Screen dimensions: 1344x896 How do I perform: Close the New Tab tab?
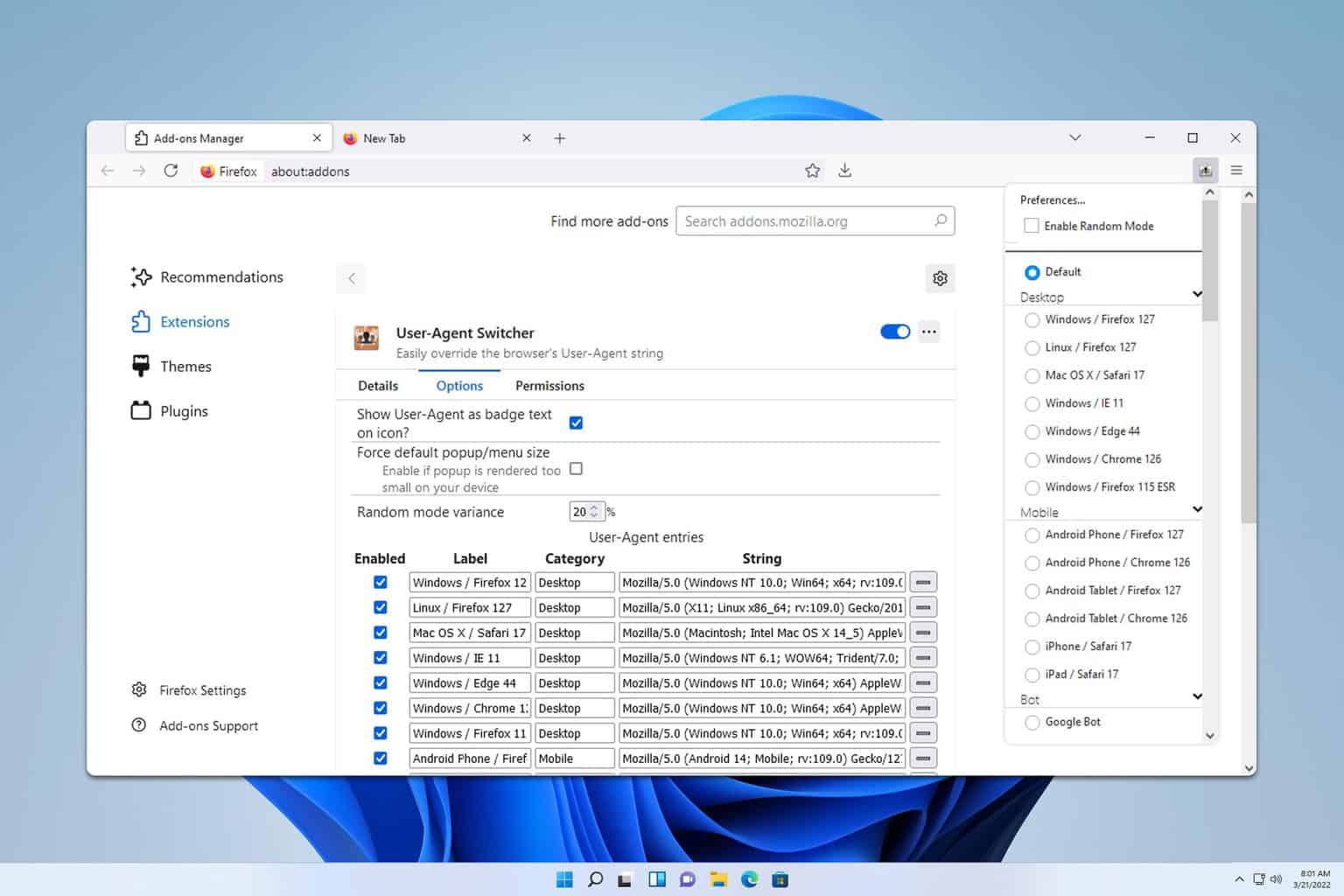point(526,138)
